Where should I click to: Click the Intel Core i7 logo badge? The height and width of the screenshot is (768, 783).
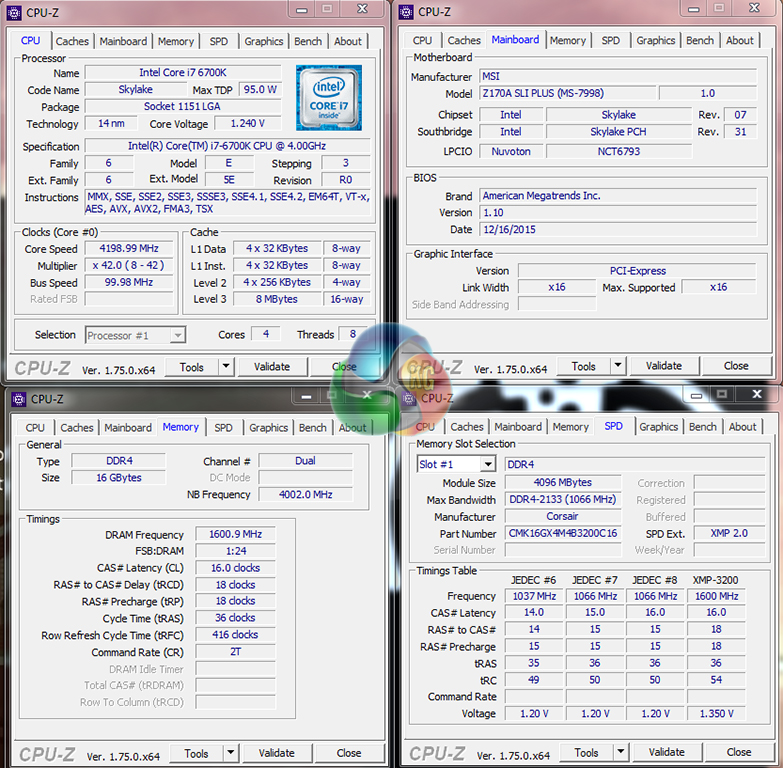click(329, 98)
